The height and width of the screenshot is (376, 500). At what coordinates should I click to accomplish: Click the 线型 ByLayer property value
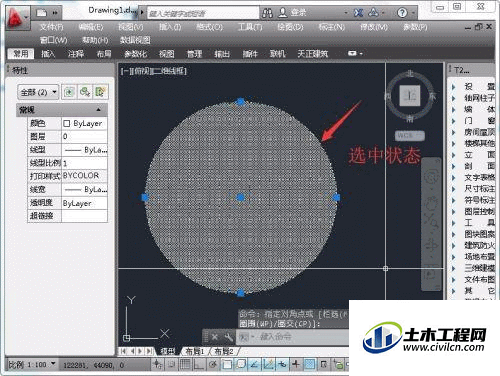click(x=84, y=150)
